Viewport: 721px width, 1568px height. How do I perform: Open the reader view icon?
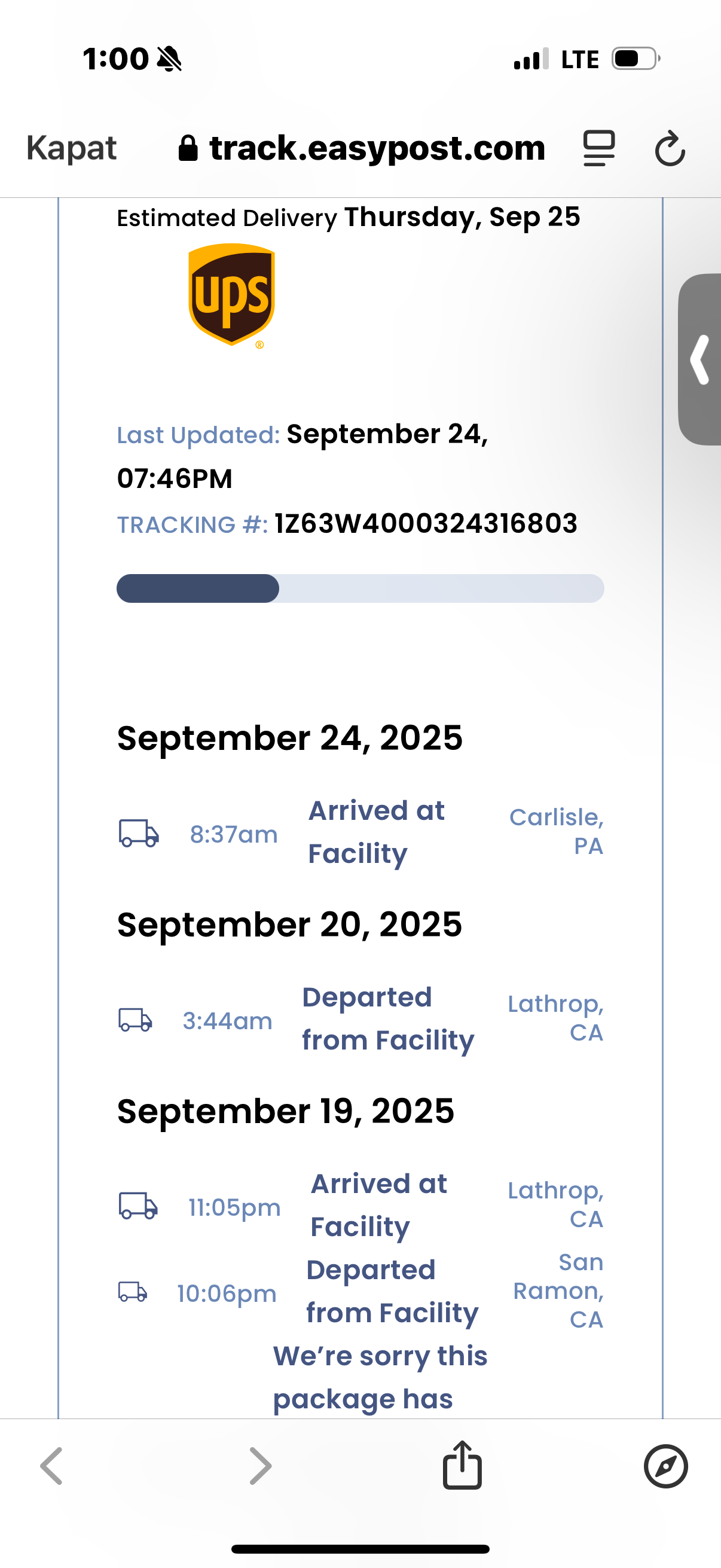(x=598, y=148)
